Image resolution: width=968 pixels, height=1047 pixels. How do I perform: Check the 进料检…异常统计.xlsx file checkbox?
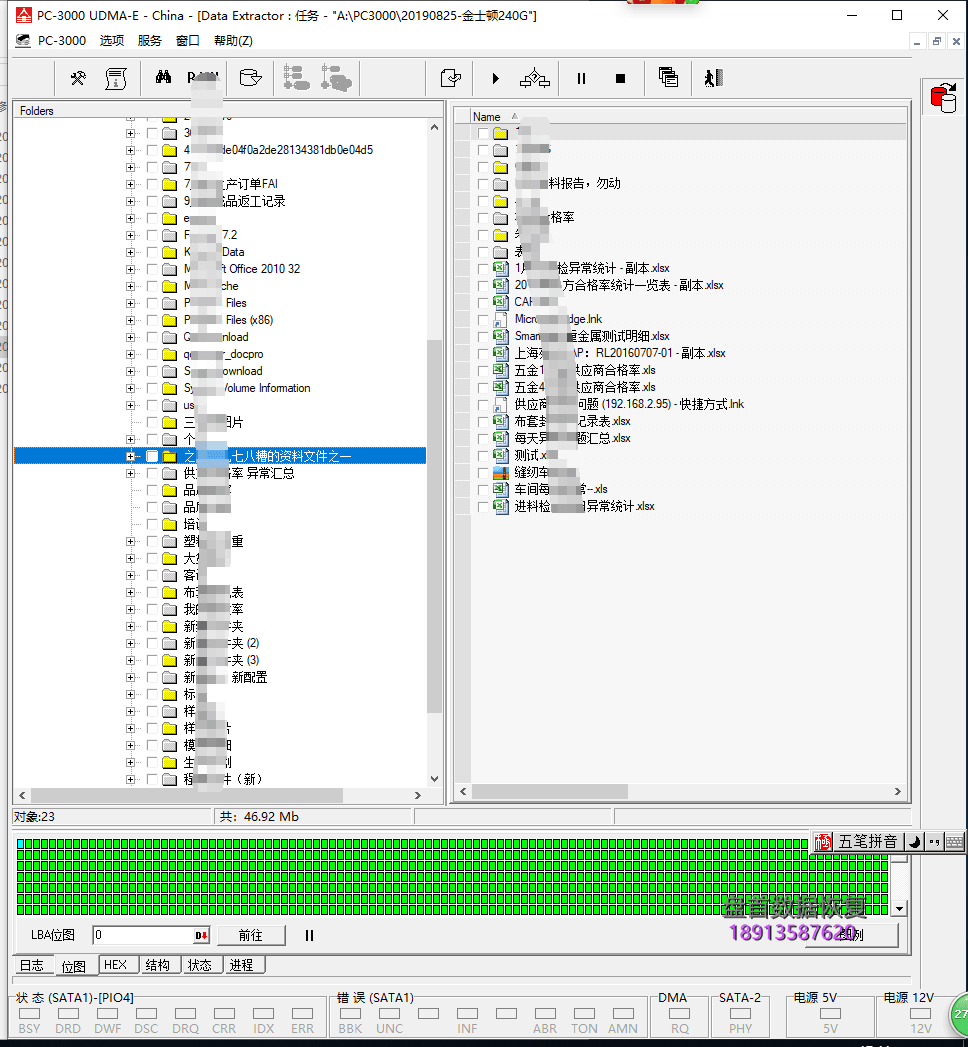pyautogui.click(x=483, y=506)
